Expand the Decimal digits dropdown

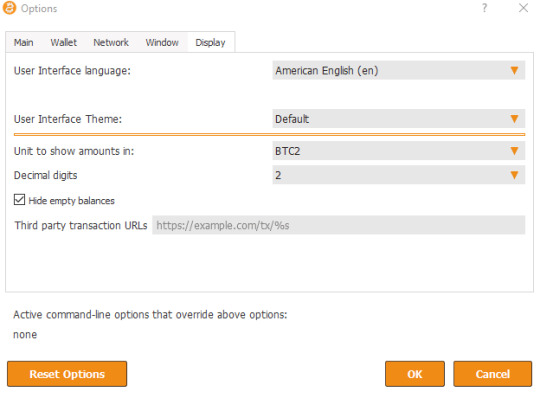[x=399, y=175]
